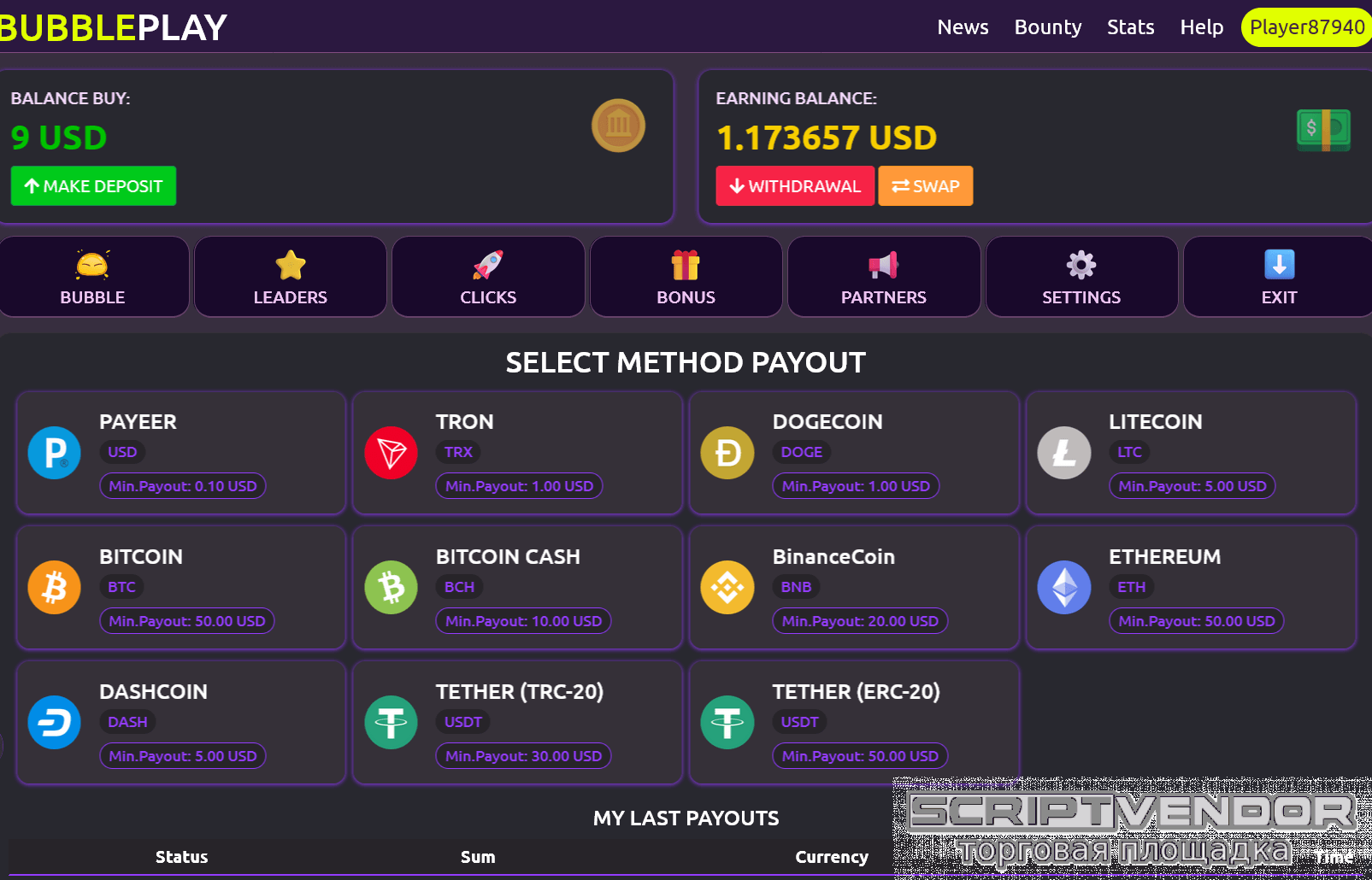Click Min.Payout: 0.10 USD badge
The height and width of the screenshot is (880, 1372).
coord(183,486)
